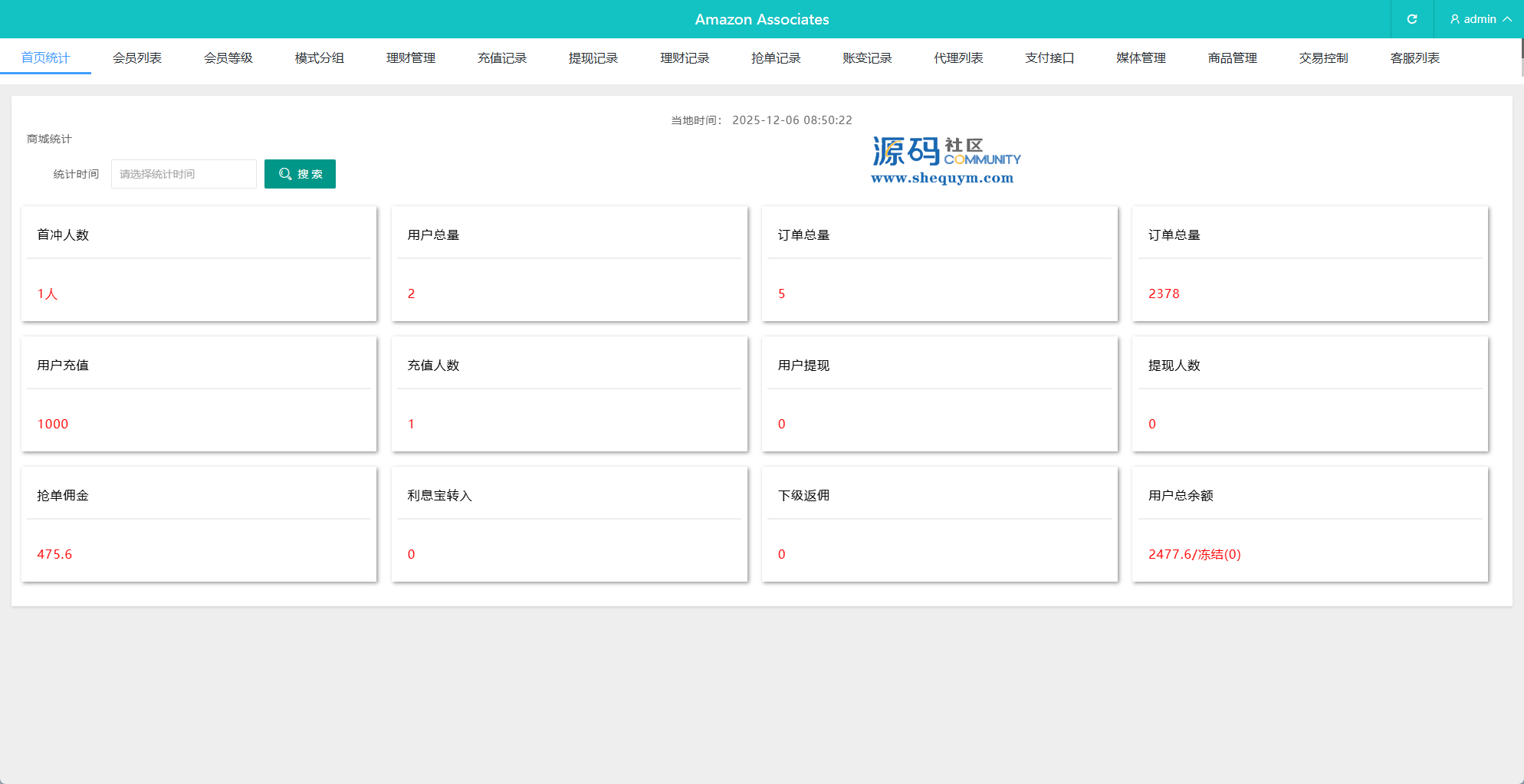Select the 客服列表 tab
Screen dimensions: 1524x784
[1414, 58]
